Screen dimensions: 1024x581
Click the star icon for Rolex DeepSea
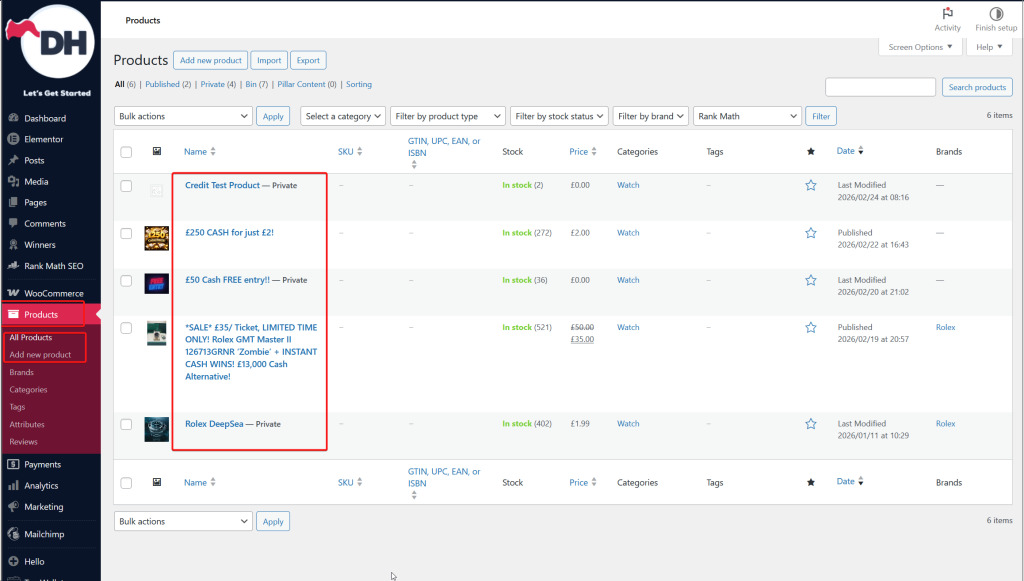click(811, 424)
